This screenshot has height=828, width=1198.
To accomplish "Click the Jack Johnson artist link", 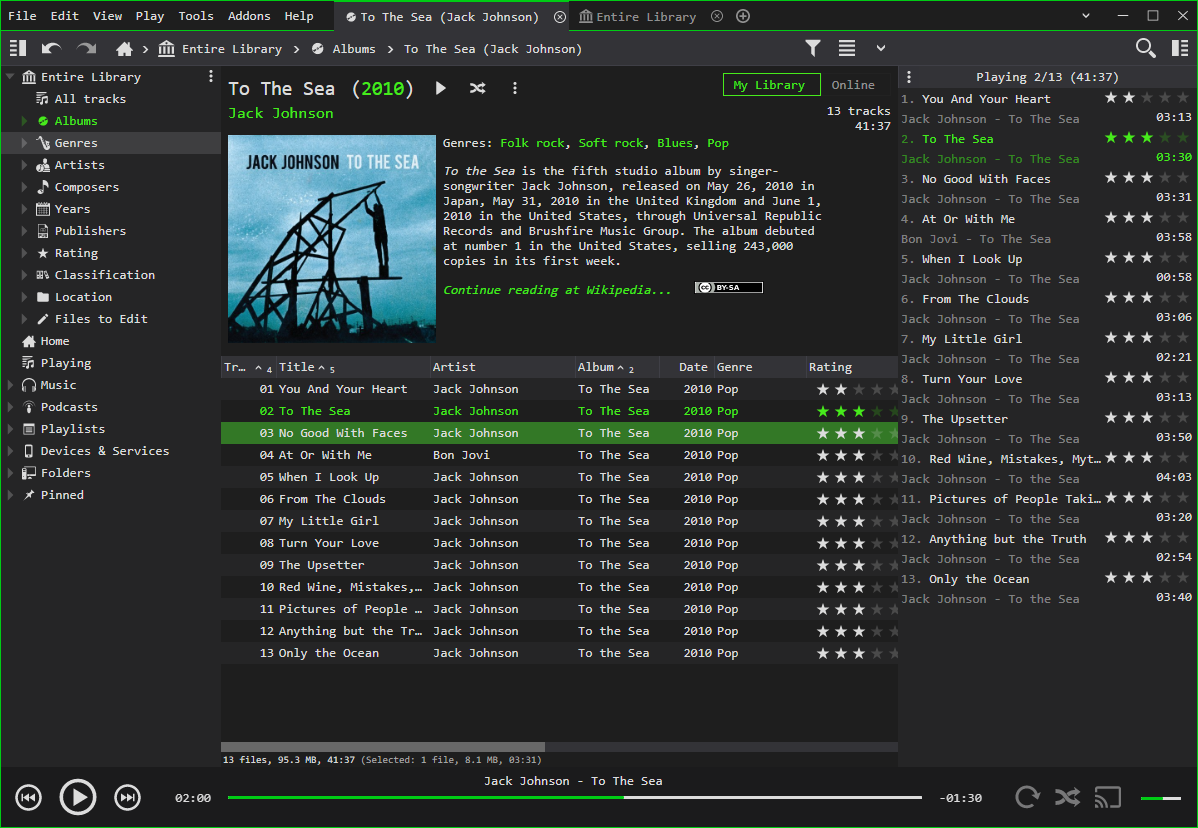I will point(280,113).
